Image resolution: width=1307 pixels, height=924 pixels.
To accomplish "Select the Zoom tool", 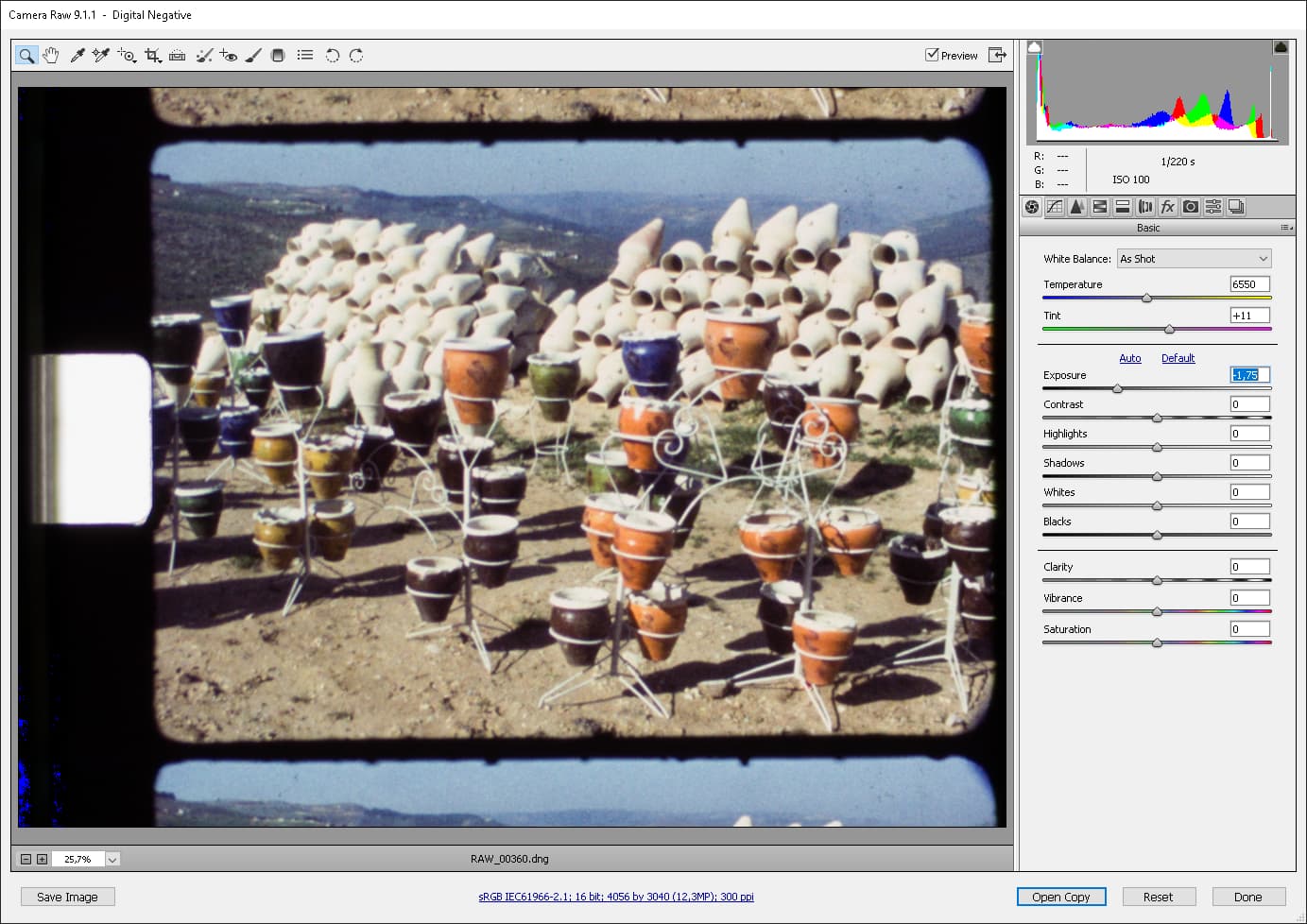I will [x=26, y=56].
